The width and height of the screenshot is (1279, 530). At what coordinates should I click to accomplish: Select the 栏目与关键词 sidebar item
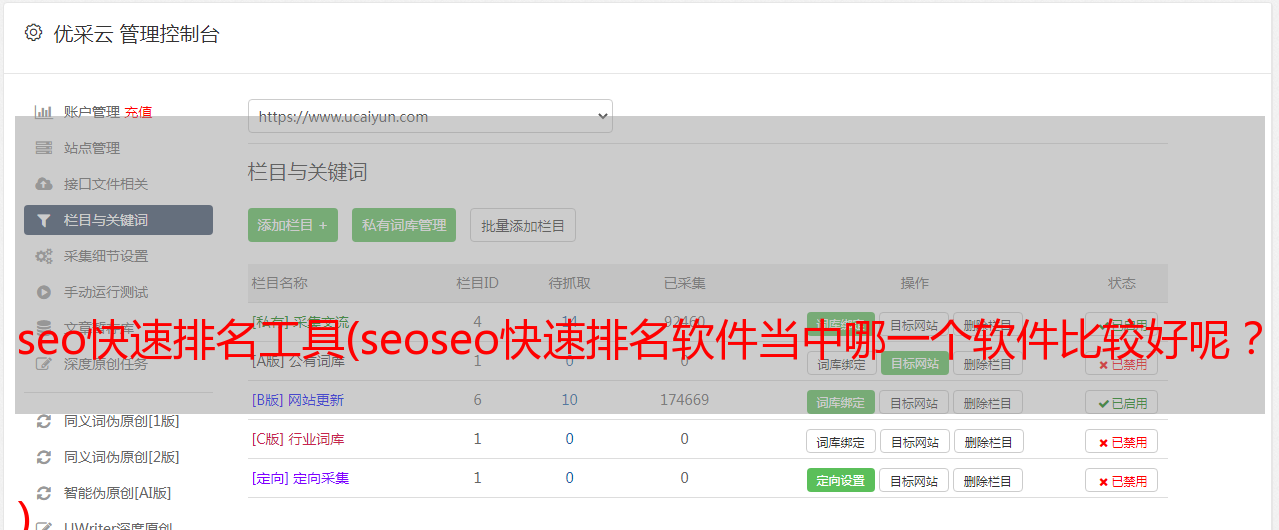[118, 220]
